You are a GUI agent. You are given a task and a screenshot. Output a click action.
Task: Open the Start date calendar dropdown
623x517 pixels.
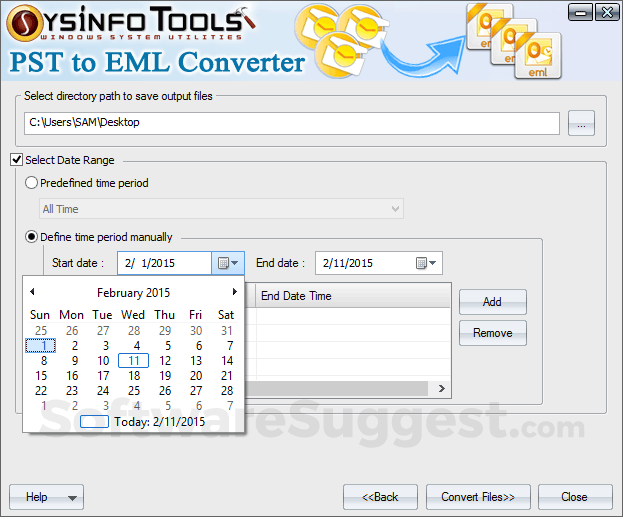tap(228, 263)
